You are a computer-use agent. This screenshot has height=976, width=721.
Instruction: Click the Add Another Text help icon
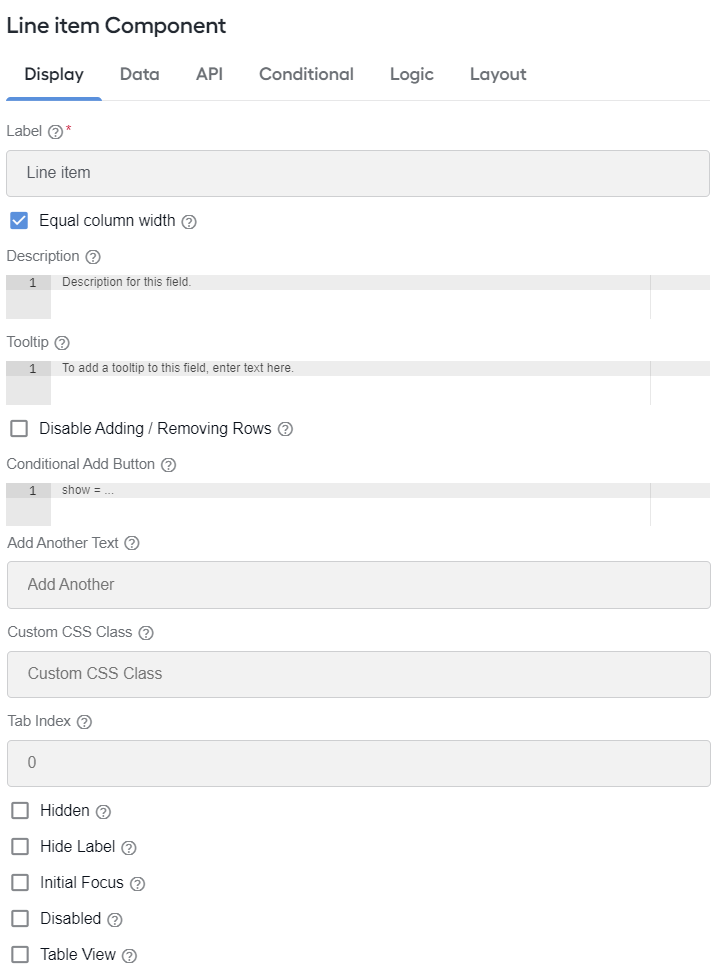click(x=131, y=543)
